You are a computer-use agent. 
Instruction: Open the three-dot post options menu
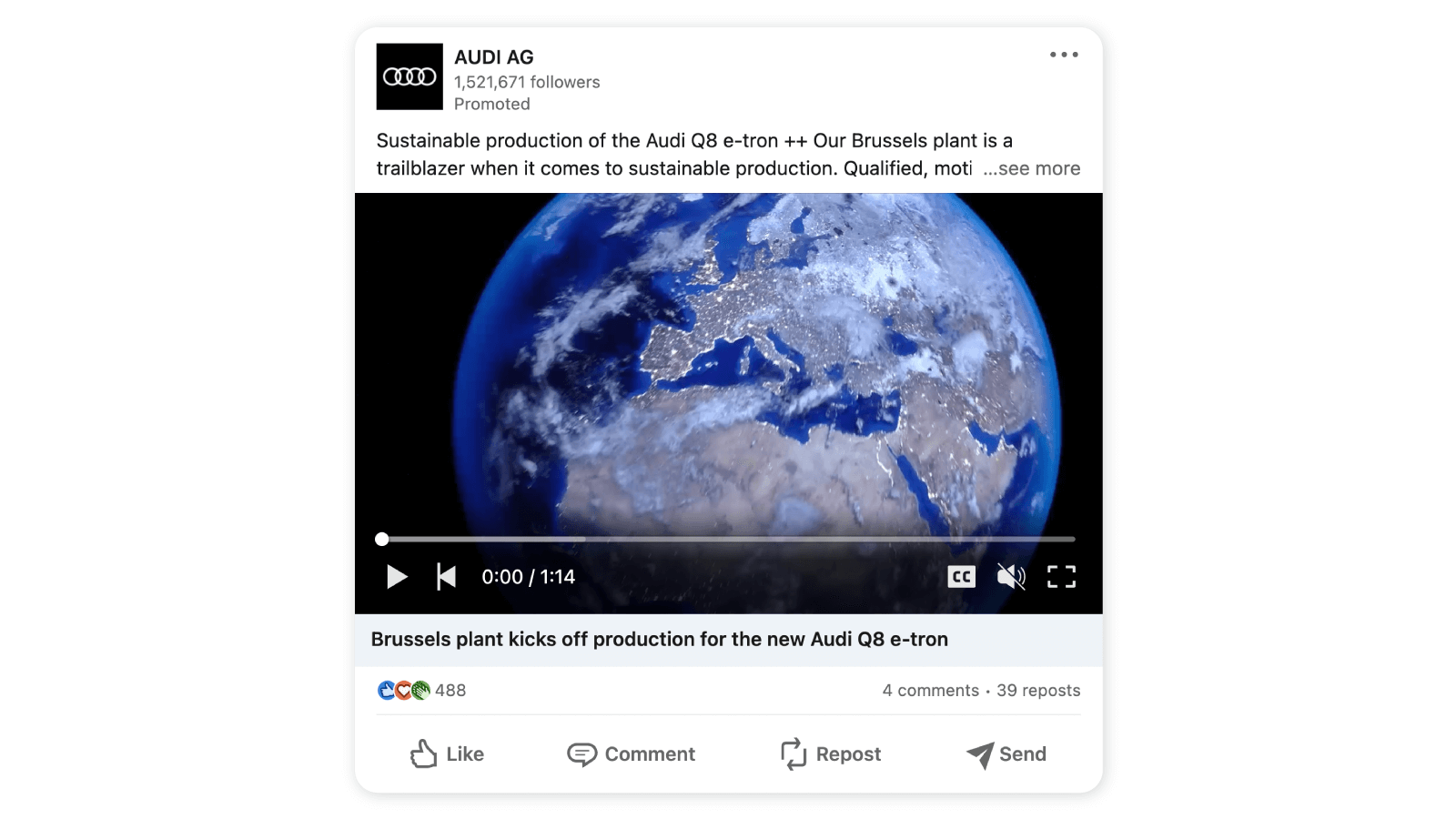1064,55
